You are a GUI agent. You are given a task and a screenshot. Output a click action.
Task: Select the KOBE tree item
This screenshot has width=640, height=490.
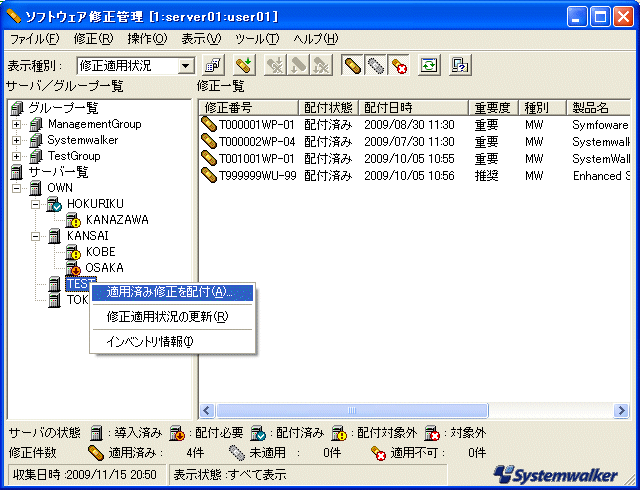coord(101,252)
